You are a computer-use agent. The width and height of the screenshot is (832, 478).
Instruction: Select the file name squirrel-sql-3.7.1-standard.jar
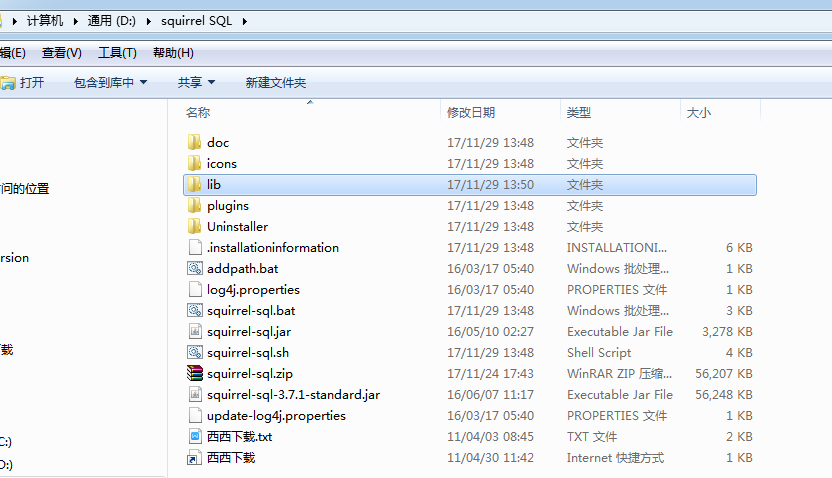pos(293,395)
